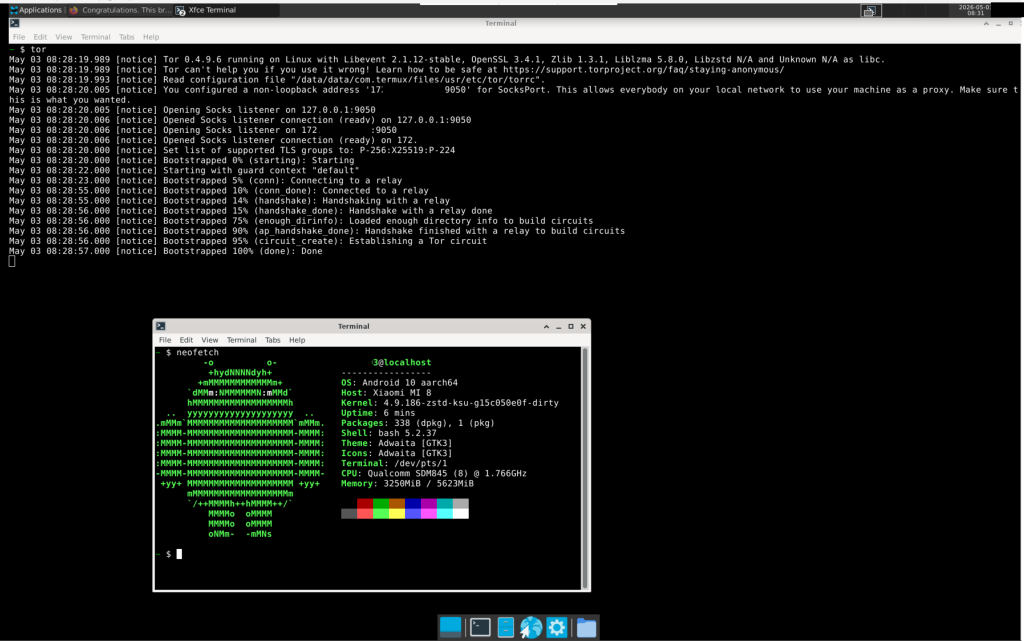Click the 'Packages: 338 (dpkg), 1 (pkg)' line
1024x641 pixels.
[x=418, y=424]
